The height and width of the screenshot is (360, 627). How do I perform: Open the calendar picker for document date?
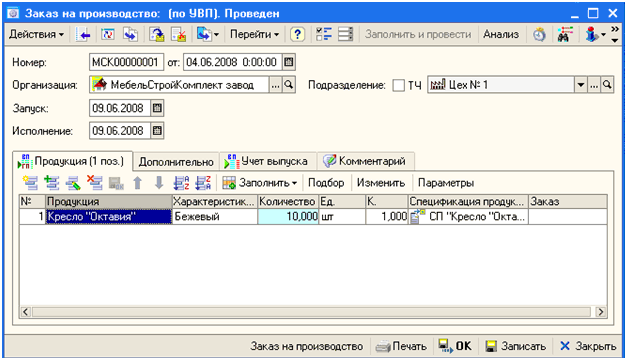[x=289, y=62]
